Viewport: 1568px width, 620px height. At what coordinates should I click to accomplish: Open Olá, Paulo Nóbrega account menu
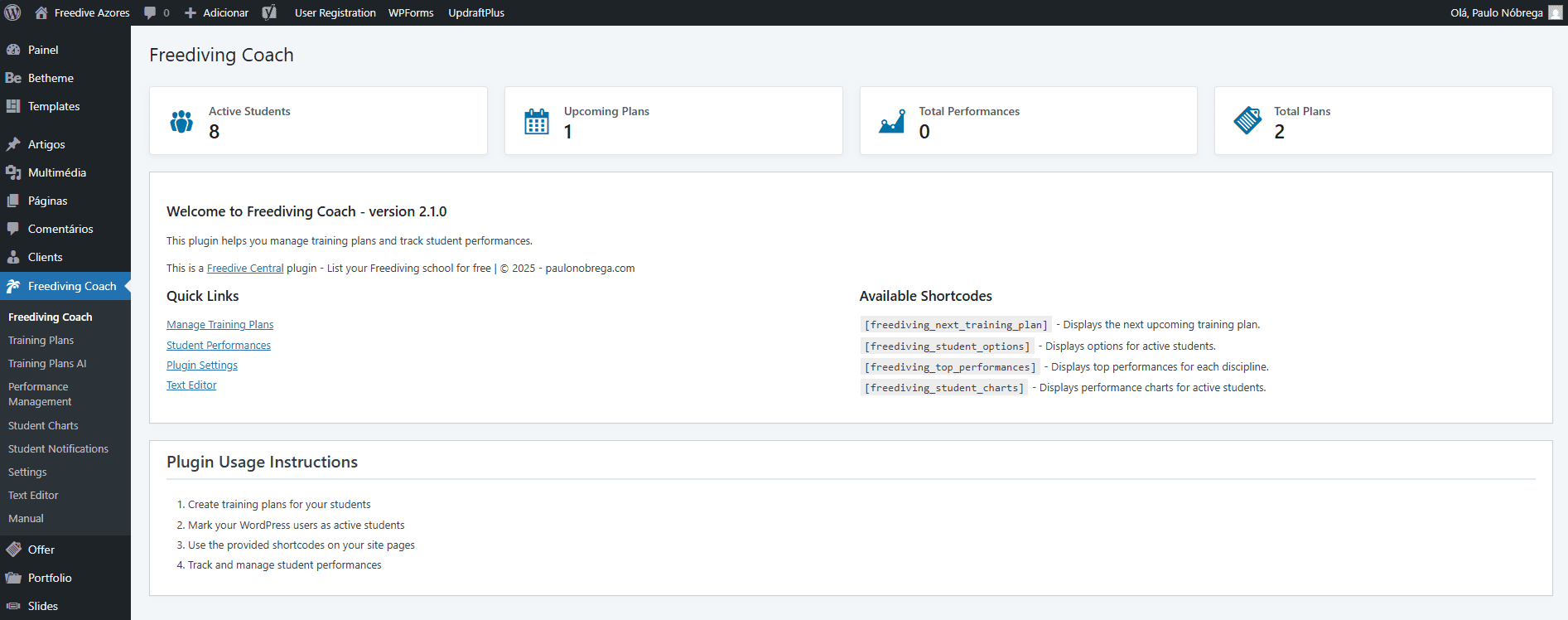click(x=1496, y=12)
